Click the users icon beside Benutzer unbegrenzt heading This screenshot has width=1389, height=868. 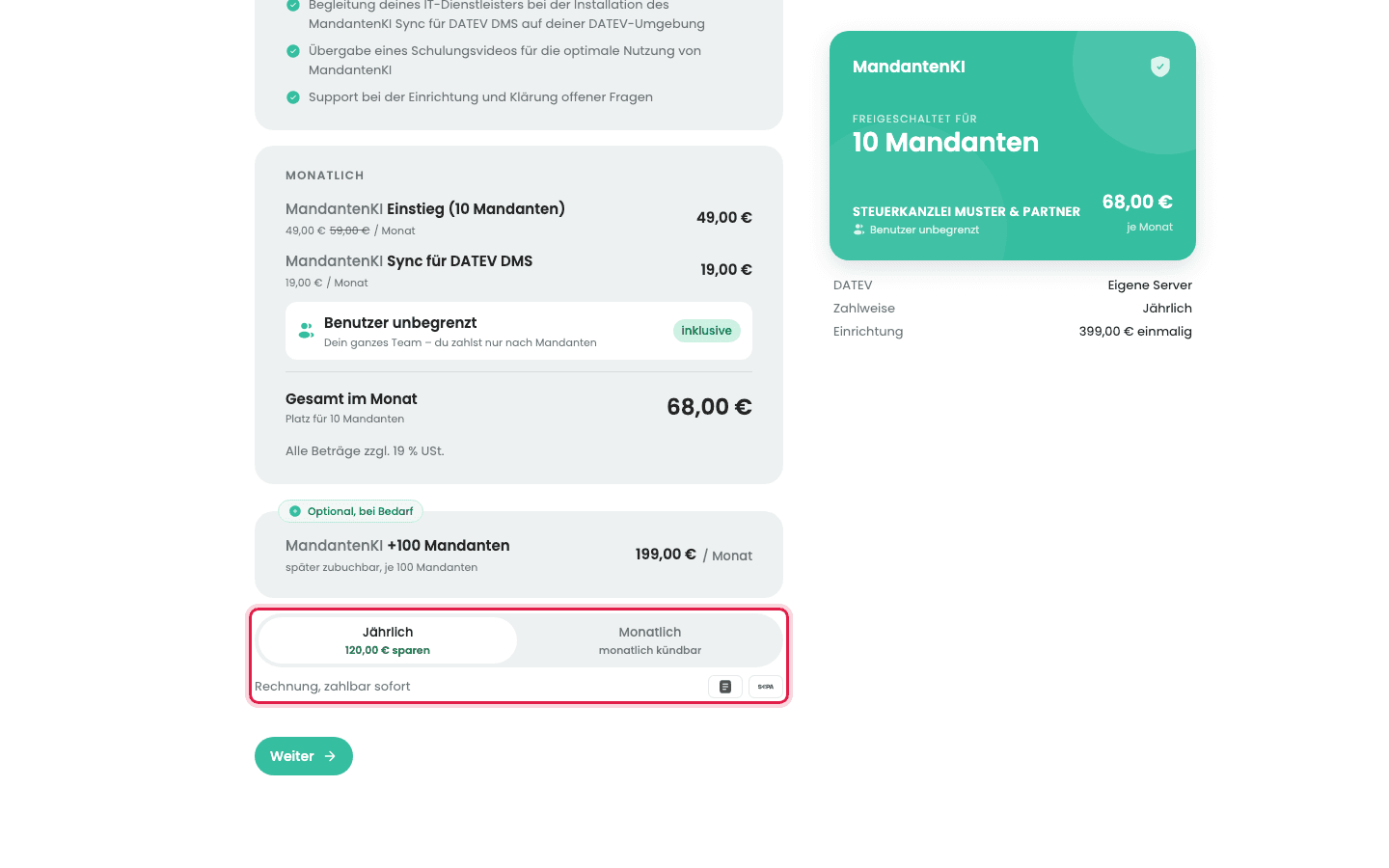point(306,330)
